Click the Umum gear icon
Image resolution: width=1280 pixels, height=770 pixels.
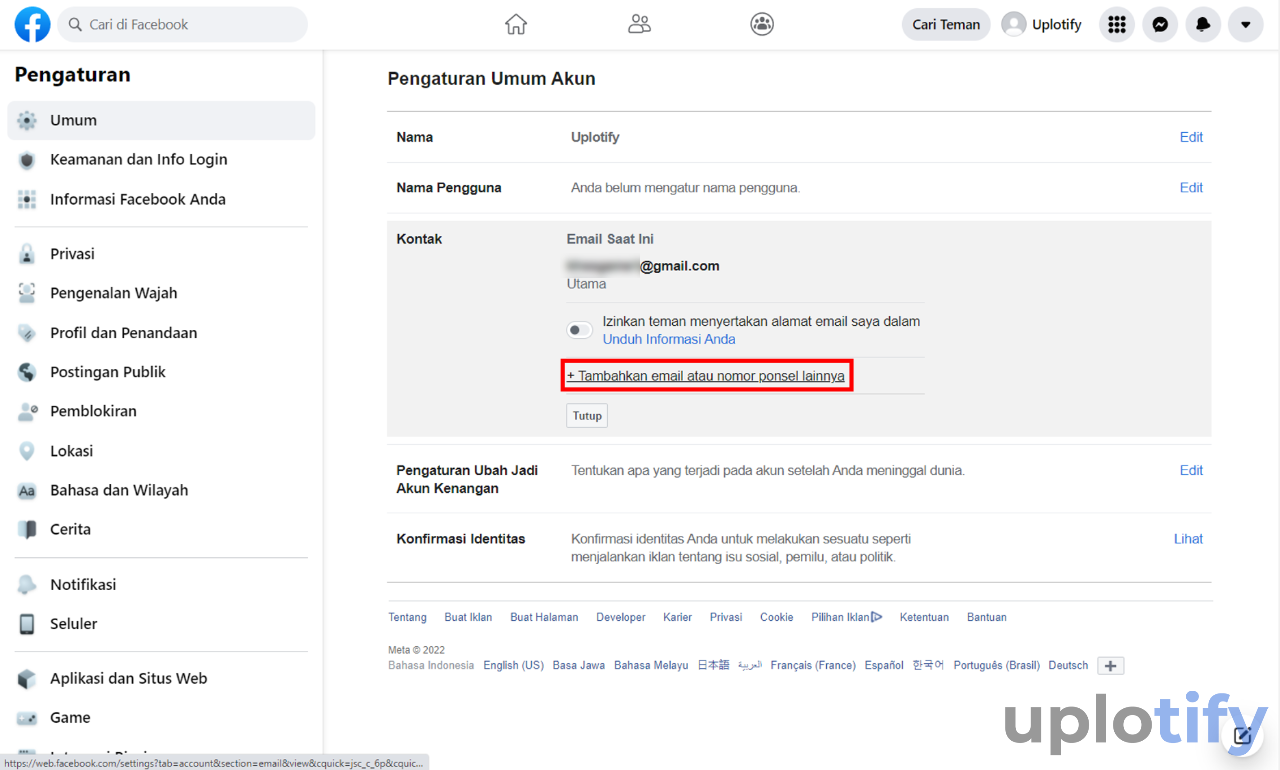click(x=27, y=120)
